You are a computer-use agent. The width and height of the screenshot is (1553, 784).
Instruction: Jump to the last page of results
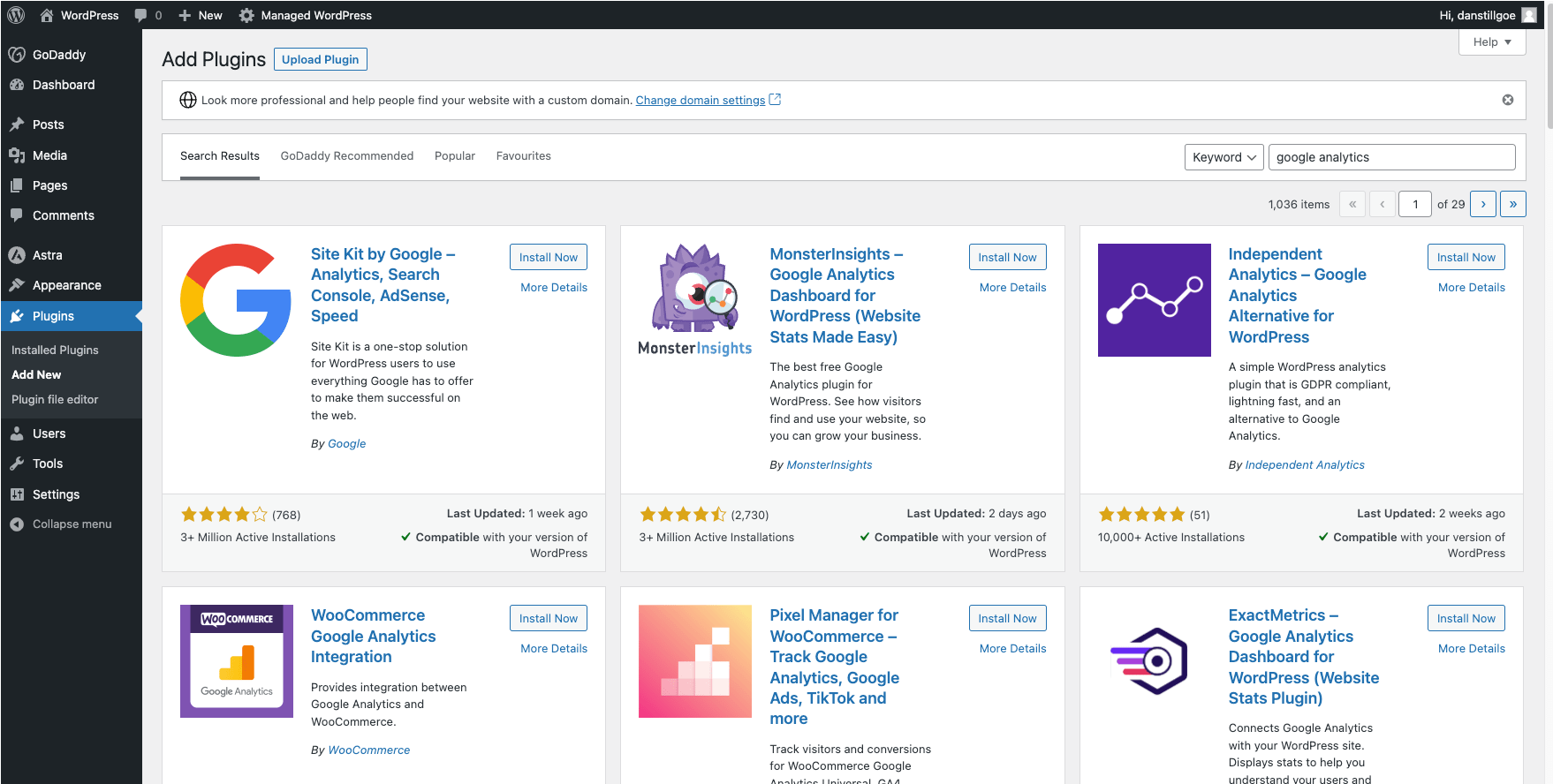point(1512,204)
